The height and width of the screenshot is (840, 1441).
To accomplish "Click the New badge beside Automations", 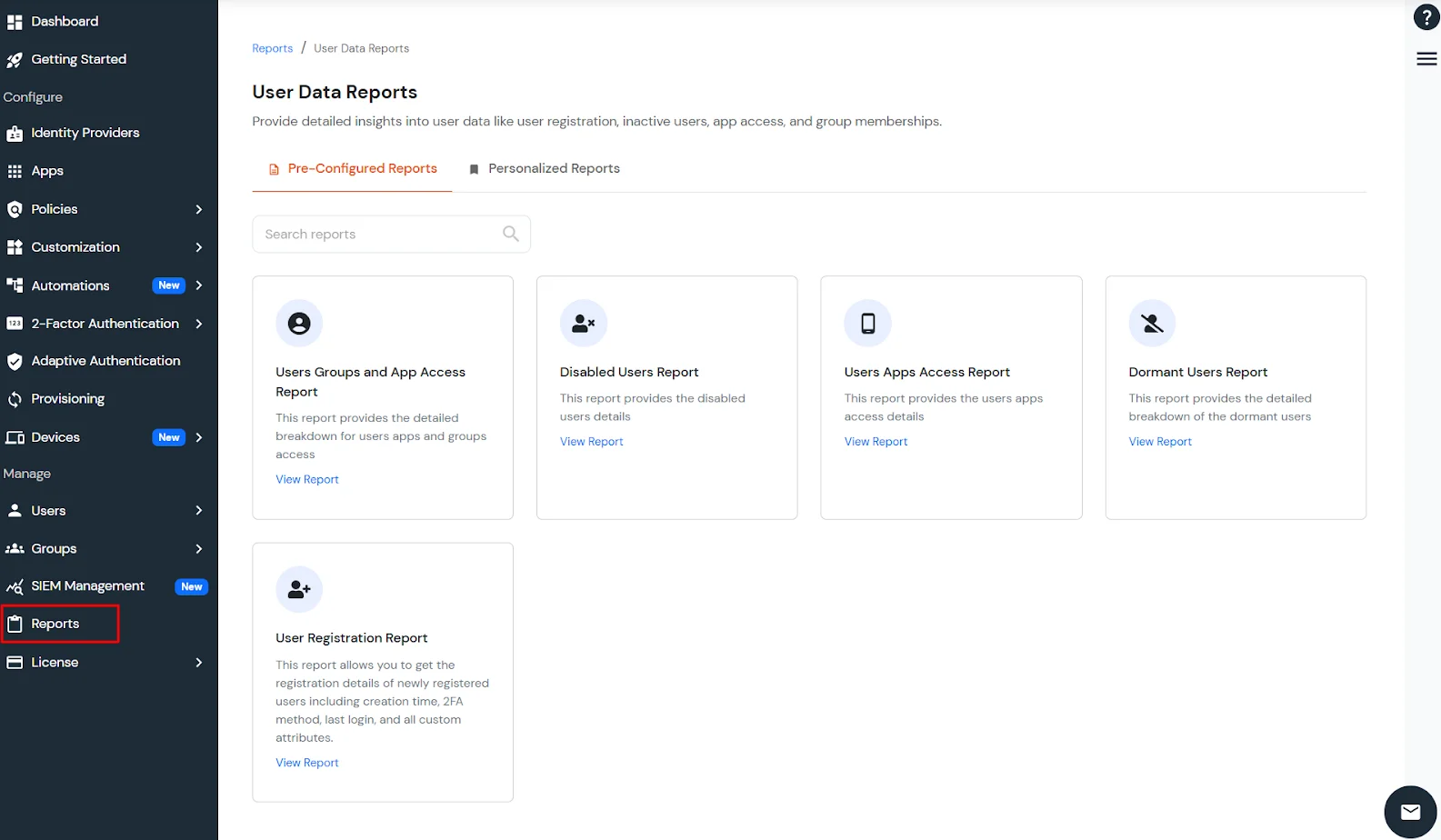I will (169, 285).
